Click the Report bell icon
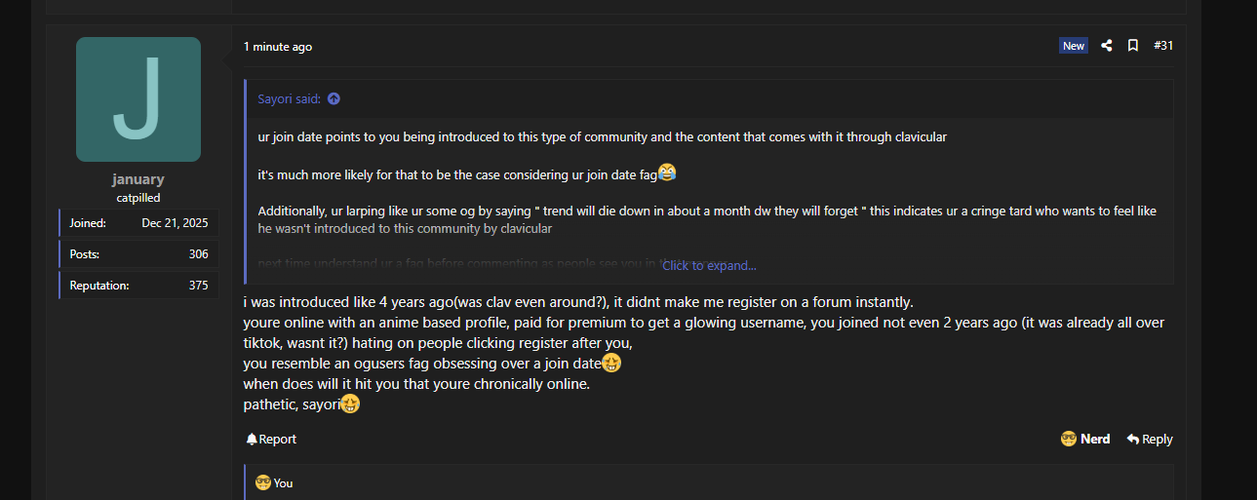 [x=251, y=439]
